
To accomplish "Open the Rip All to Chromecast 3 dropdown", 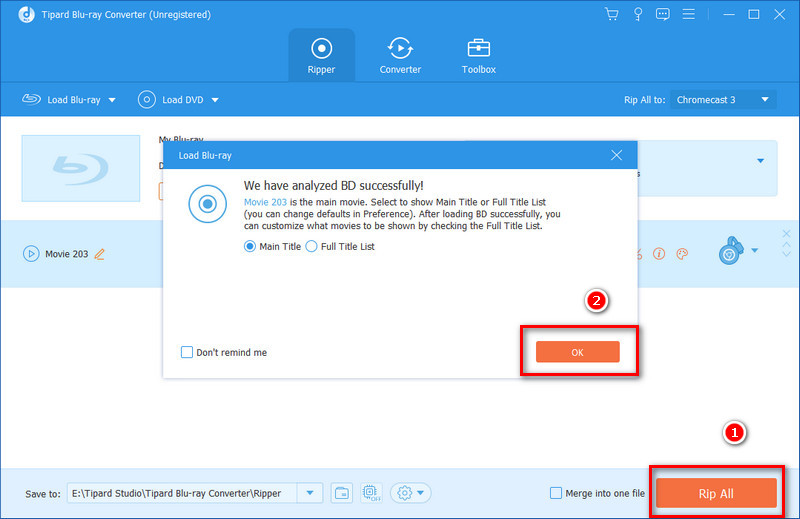I will pyautogui.click(x=723, y=100).
